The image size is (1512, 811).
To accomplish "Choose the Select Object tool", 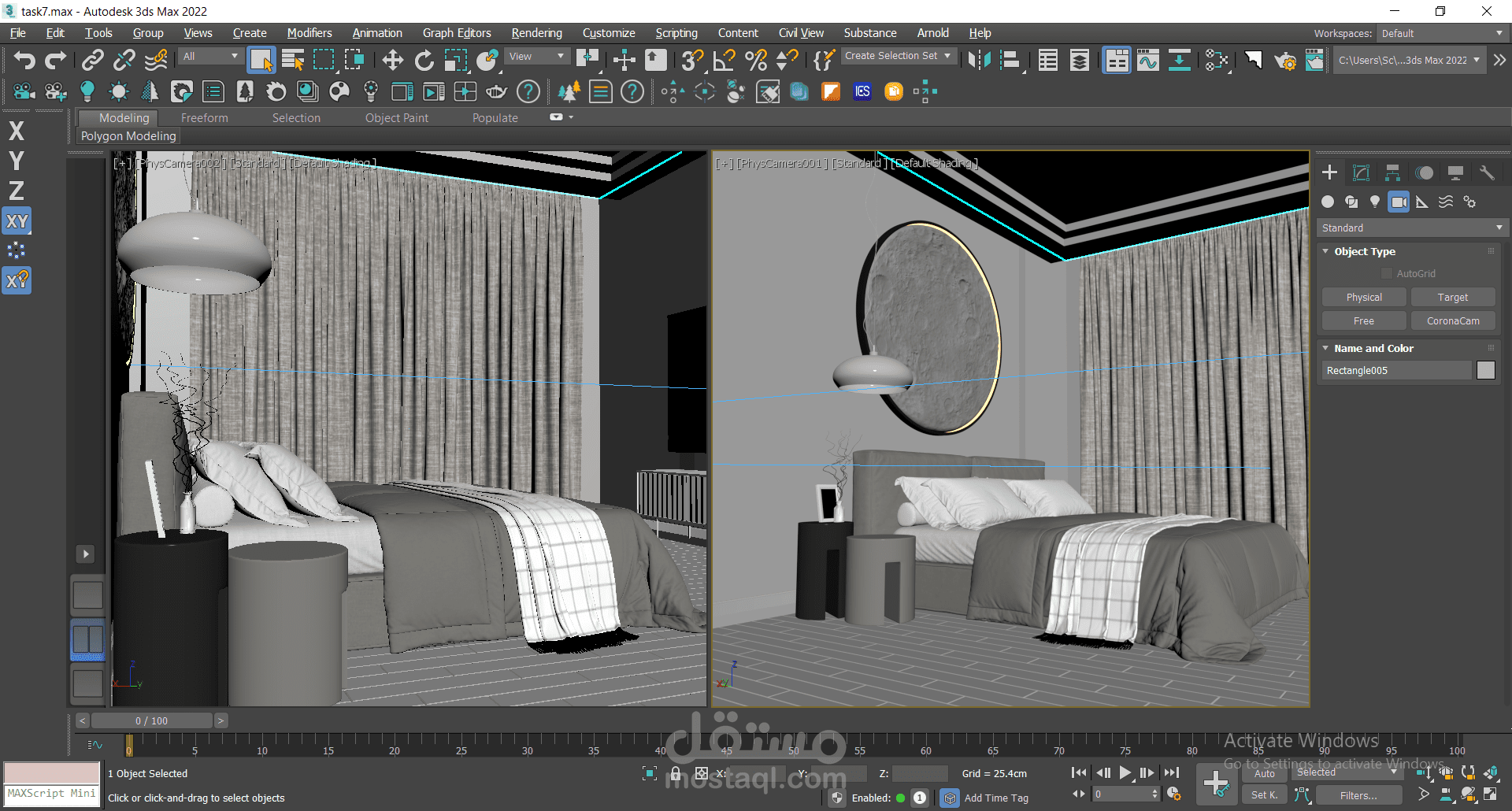I will [261, 60].
